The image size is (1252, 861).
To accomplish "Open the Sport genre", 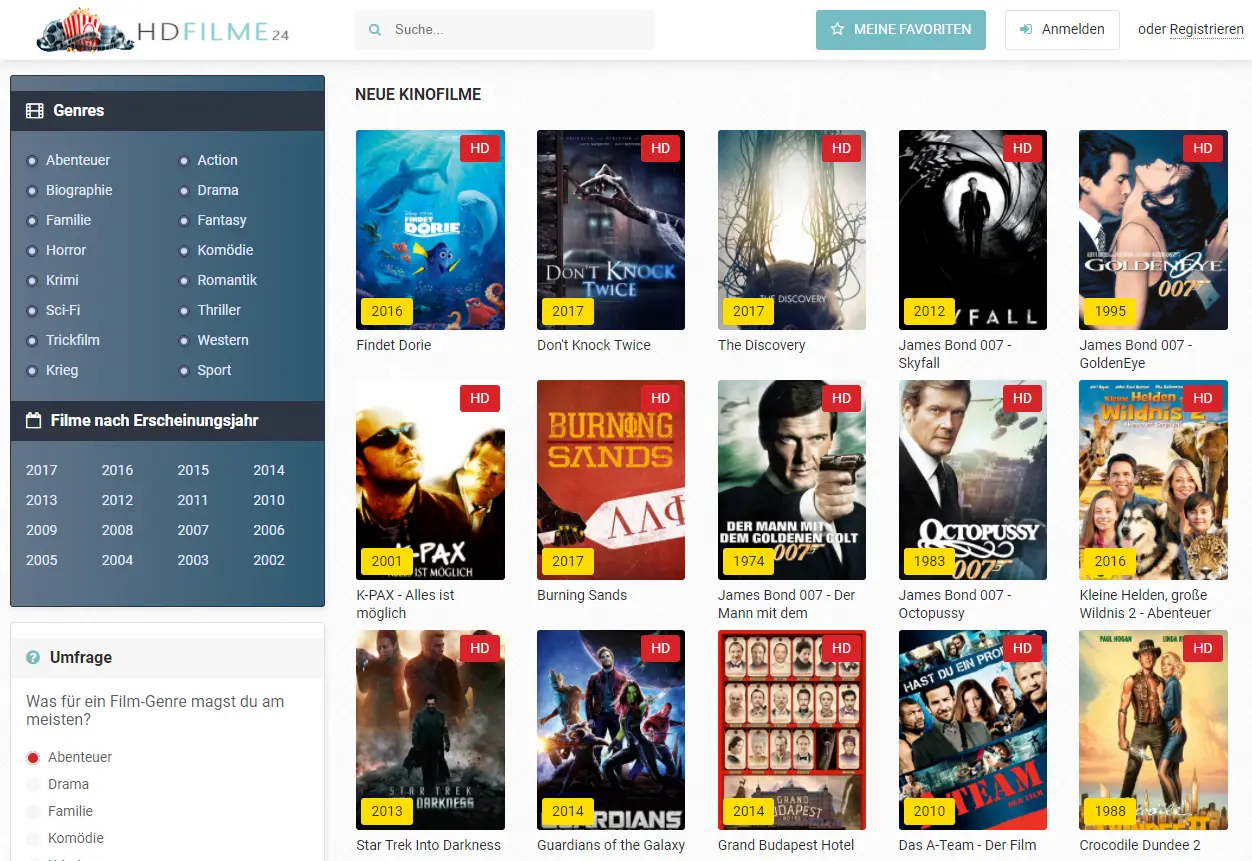I will [x=214, y=370].
